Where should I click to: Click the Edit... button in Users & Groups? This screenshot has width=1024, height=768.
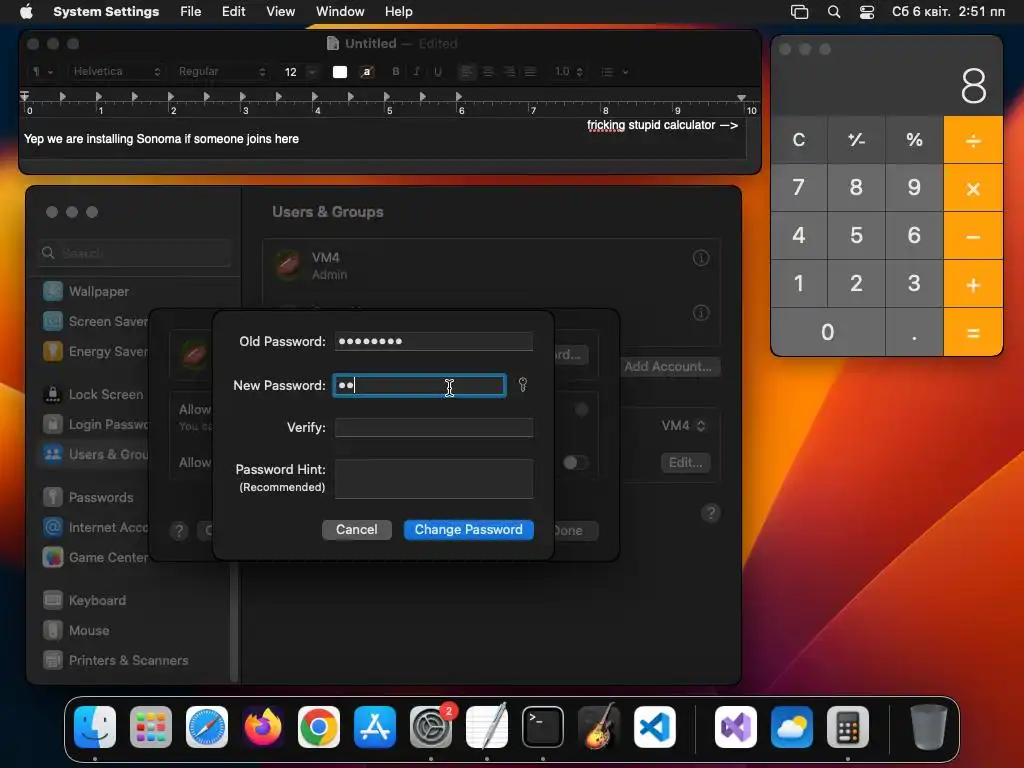(685, 462)
